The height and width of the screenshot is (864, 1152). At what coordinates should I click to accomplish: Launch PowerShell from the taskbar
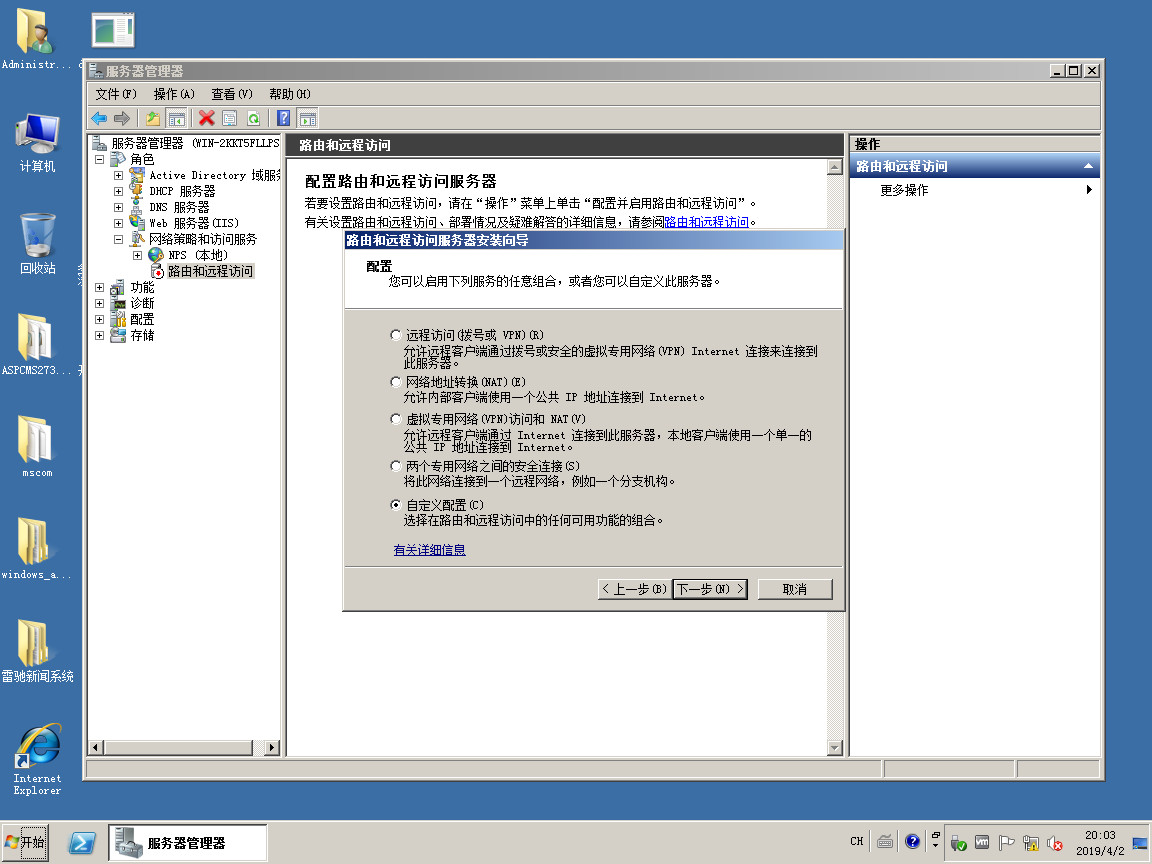point(82,843)
